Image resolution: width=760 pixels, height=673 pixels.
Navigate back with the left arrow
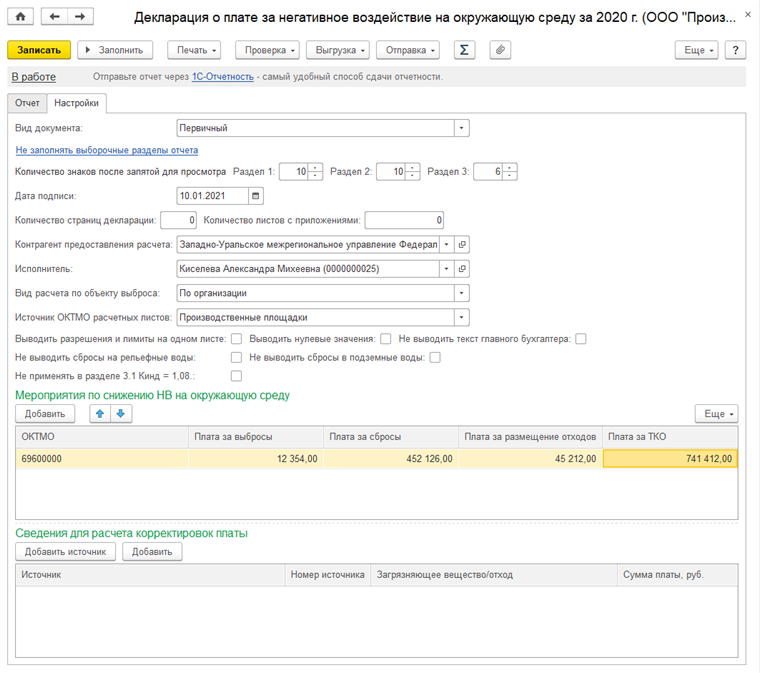54,16
